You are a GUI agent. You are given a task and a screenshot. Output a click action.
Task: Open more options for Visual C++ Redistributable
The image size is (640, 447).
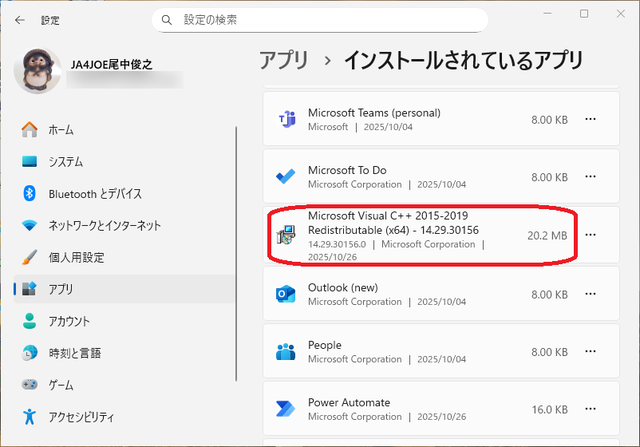590,235
